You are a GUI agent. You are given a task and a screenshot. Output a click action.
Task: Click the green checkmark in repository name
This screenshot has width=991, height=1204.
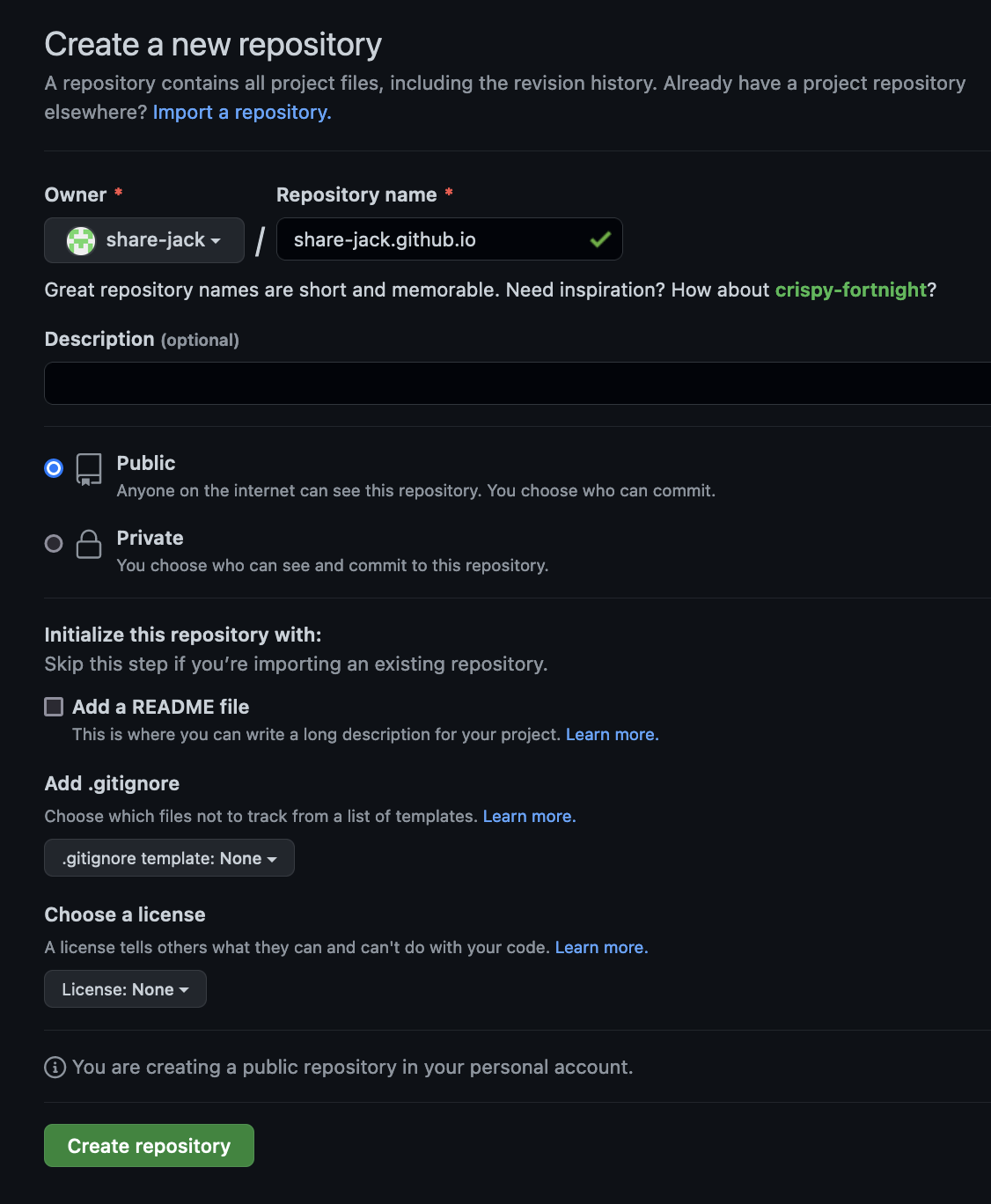click(600, 239)
